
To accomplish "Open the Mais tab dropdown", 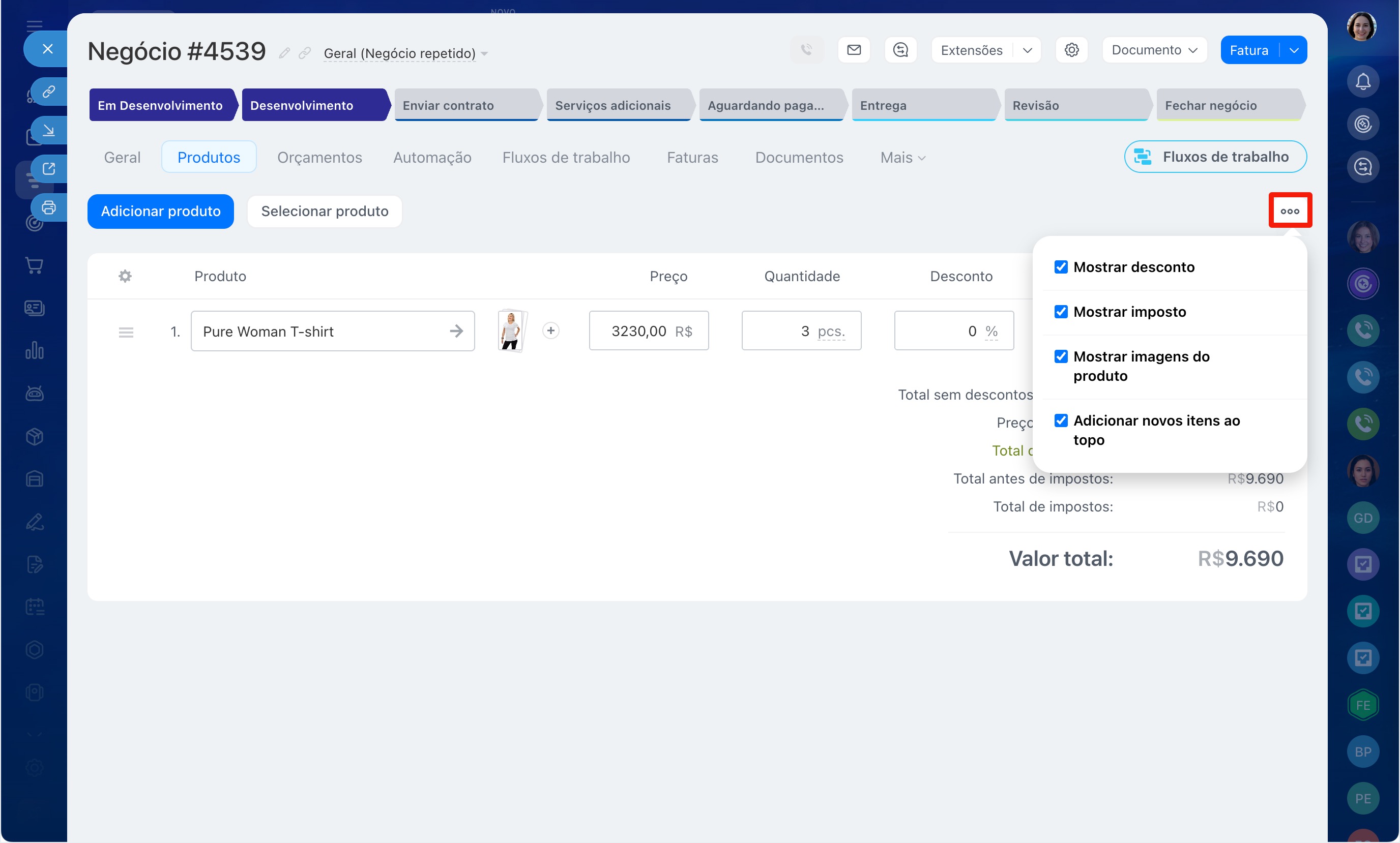I will [902, 157].
